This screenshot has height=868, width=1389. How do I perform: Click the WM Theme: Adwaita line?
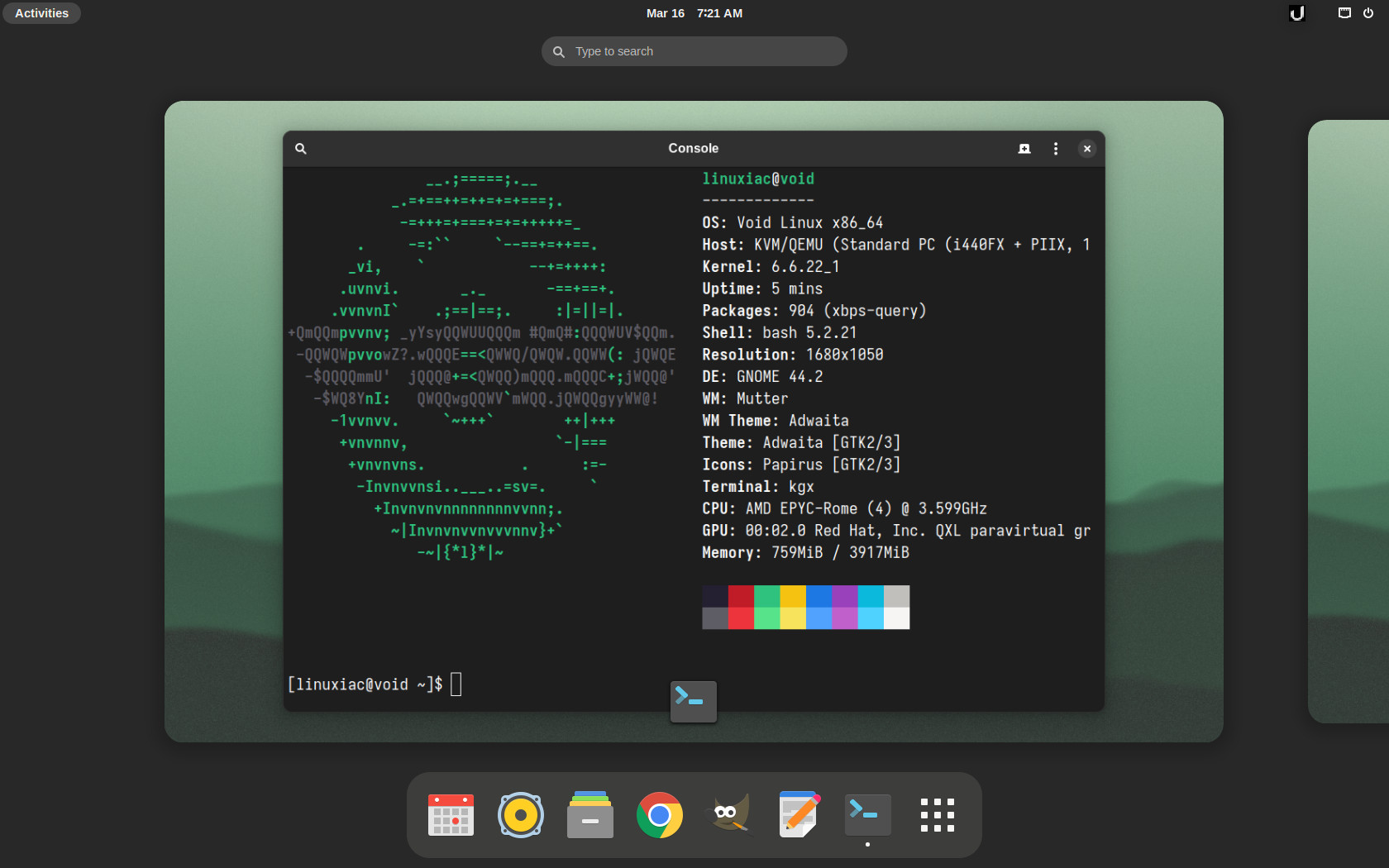pyautogui.click(x=776, y=421)
